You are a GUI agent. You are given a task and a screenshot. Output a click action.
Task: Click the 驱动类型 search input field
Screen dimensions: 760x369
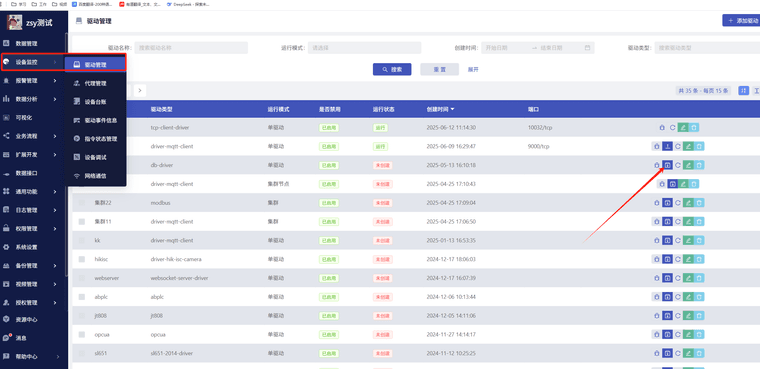[x=707, y=48]
